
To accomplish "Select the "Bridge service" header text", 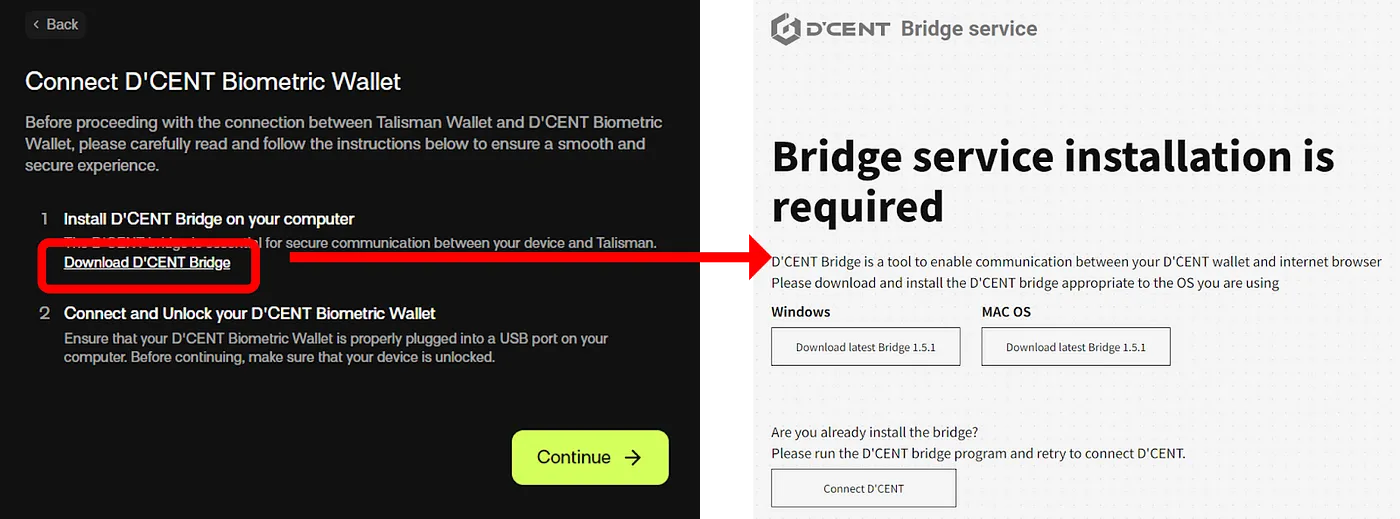I will point(968,29).
